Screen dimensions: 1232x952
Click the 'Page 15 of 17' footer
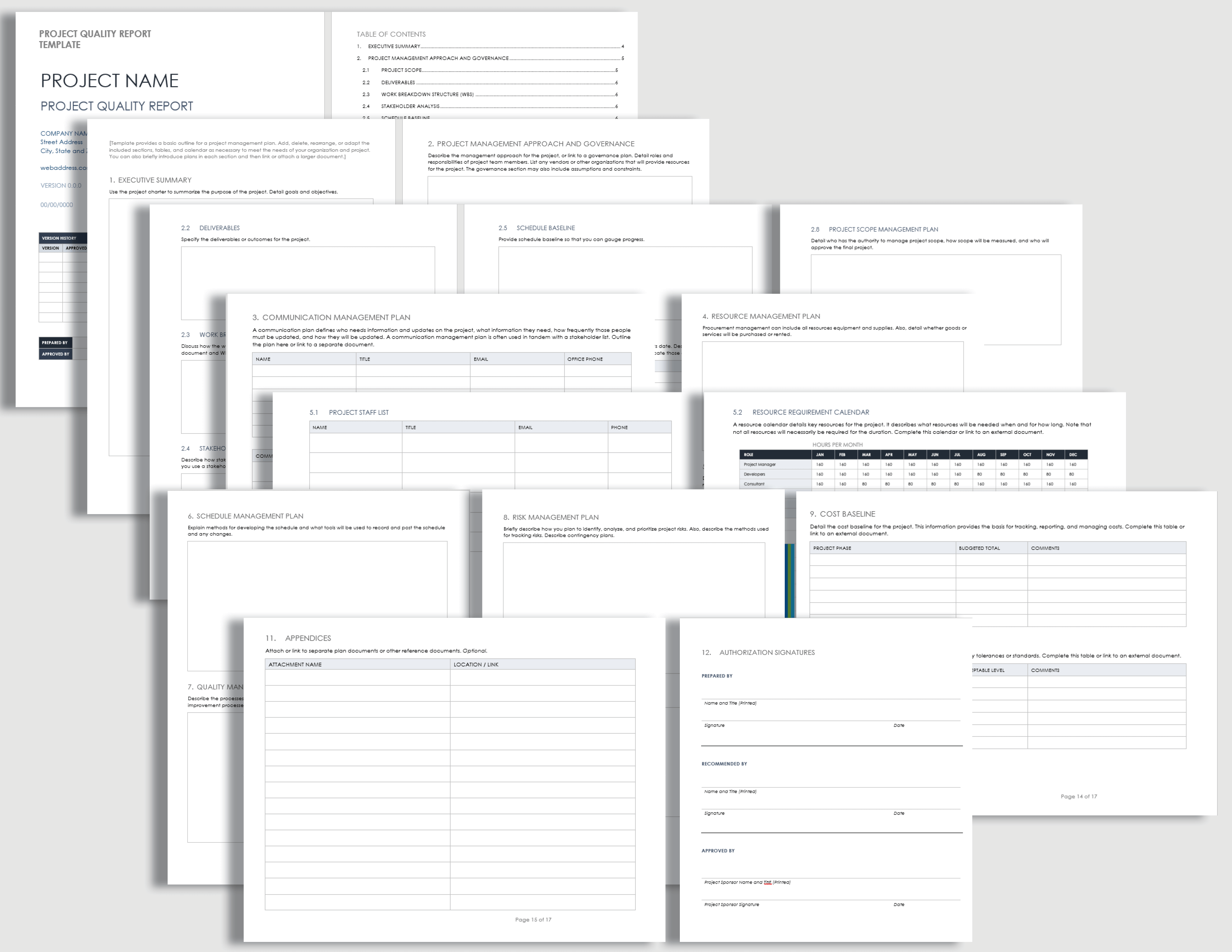[533, 920]
